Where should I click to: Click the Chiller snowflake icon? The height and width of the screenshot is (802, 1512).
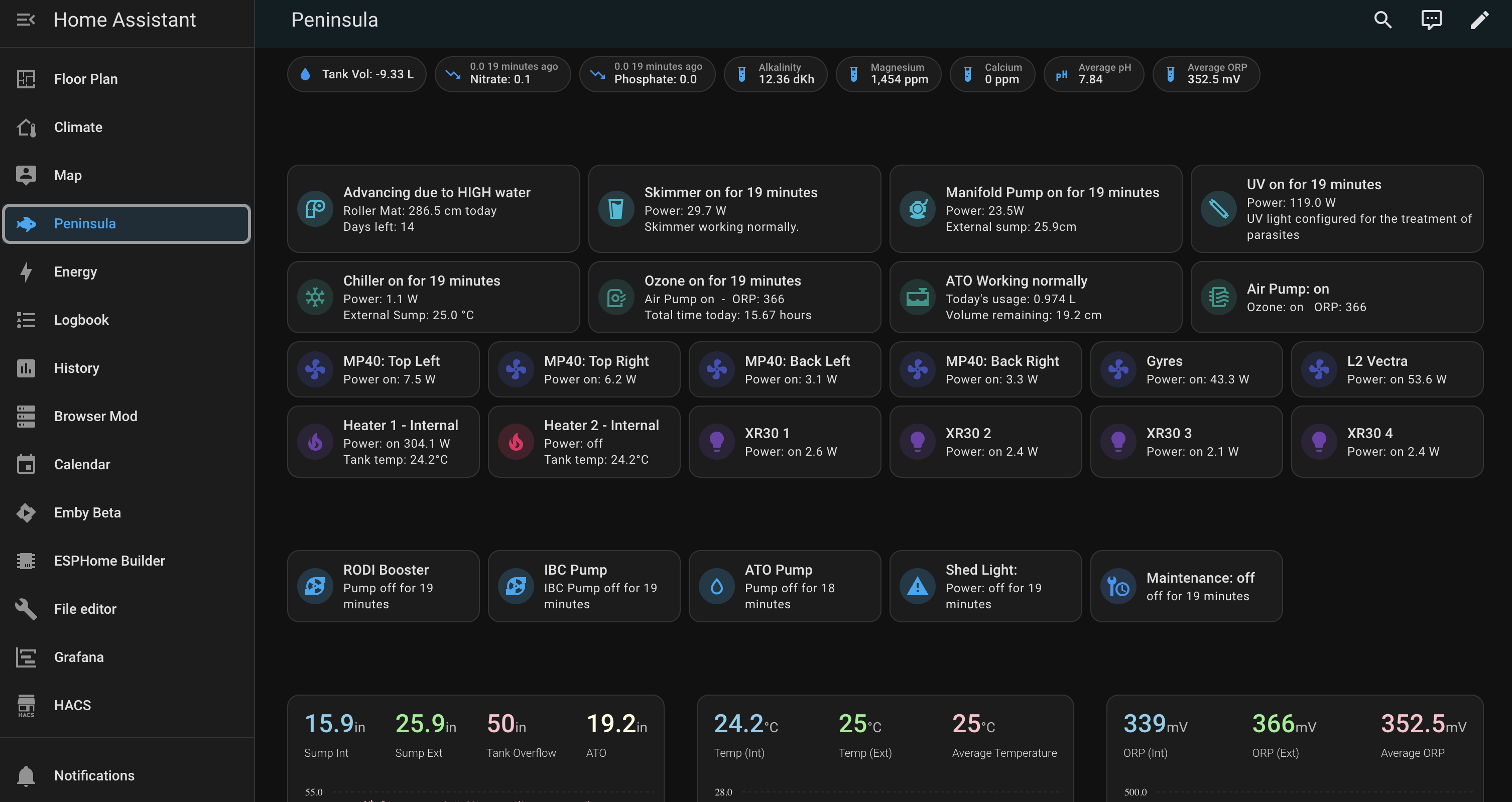click(x=315, y=298)
